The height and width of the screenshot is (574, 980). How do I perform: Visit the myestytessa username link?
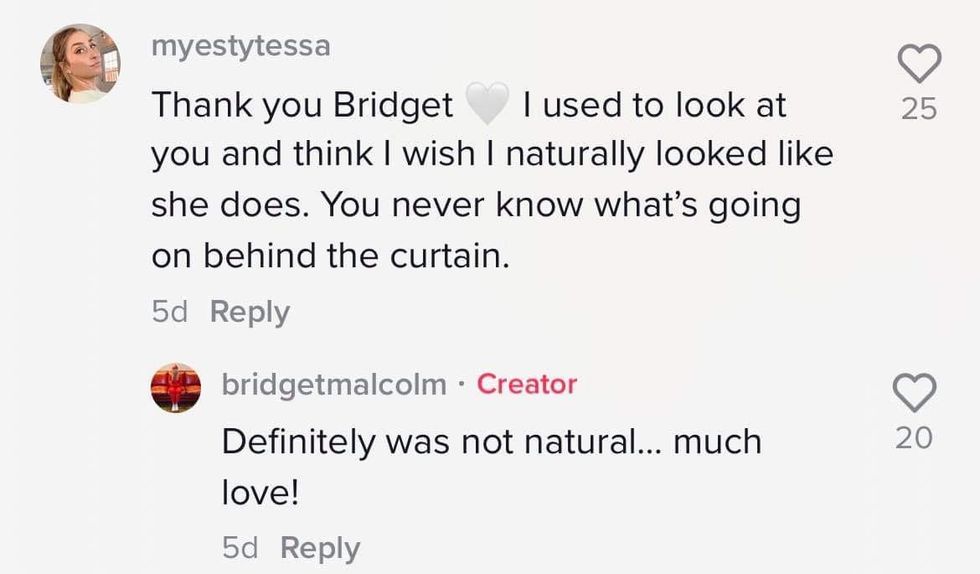(240, 47)
